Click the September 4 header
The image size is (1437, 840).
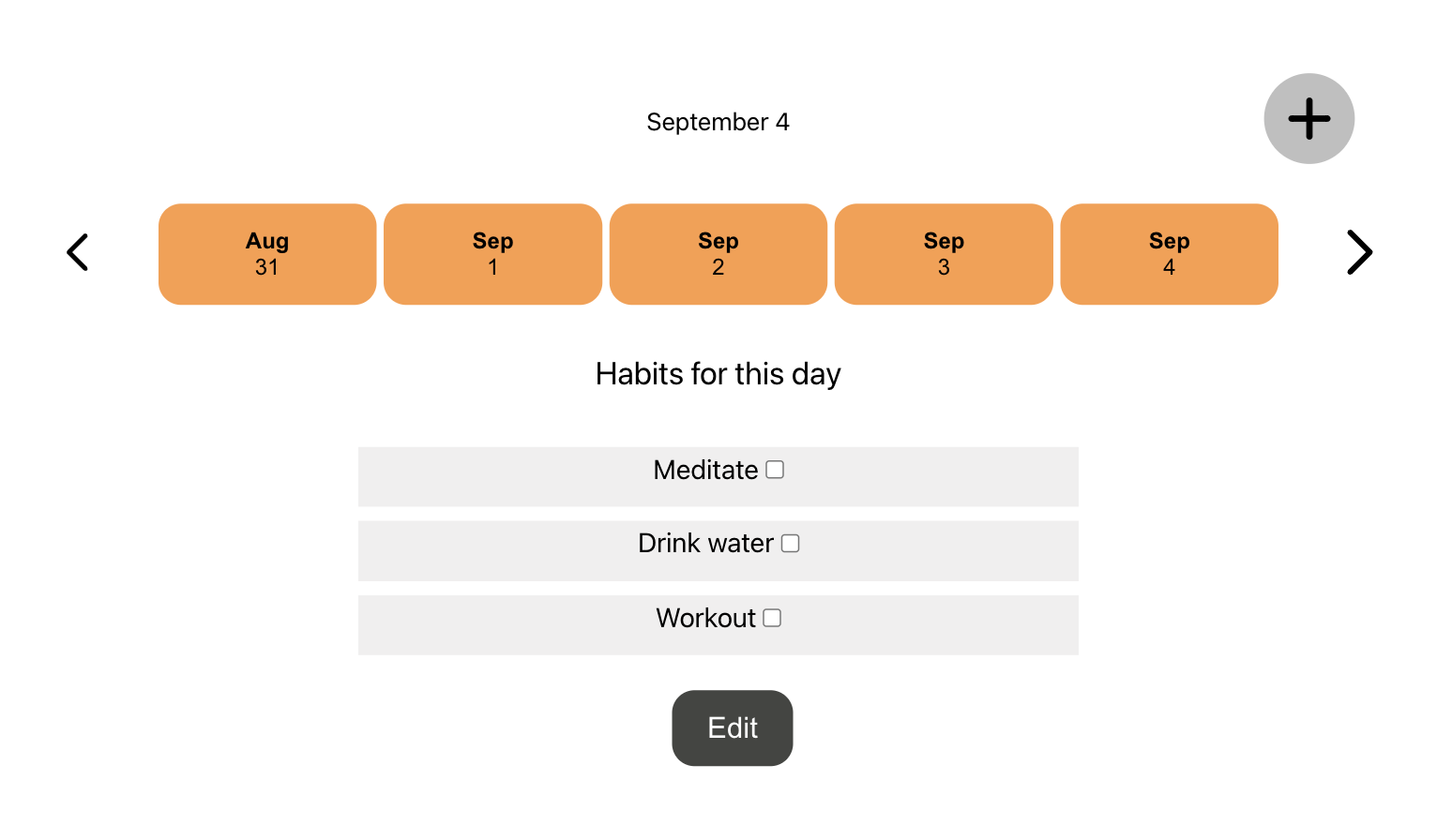[718, 121]
